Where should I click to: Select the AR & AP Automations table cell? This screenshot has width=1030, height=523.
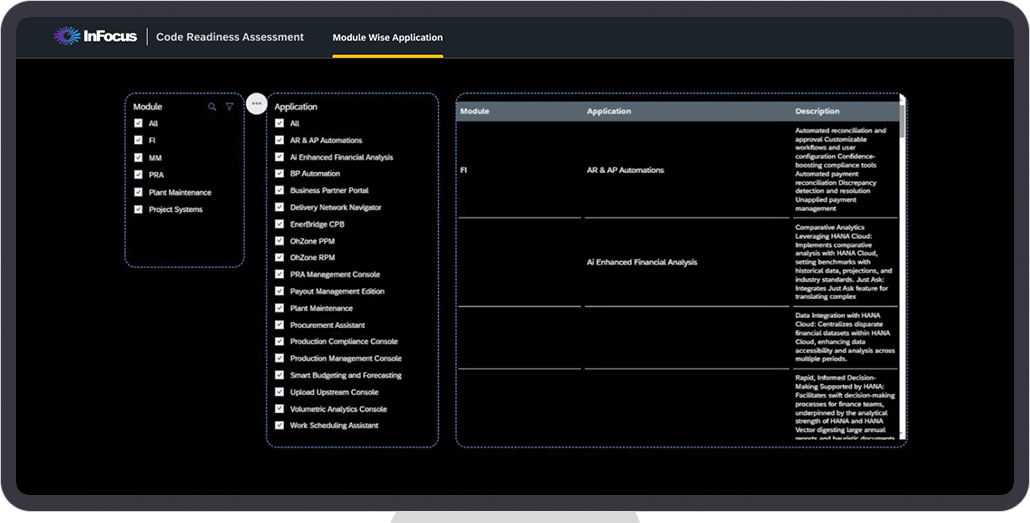coord(625,170)
